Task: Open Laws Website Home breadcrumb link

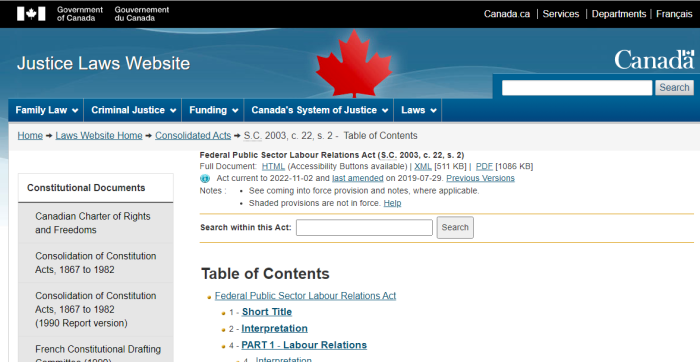Action: click(99, 136)
